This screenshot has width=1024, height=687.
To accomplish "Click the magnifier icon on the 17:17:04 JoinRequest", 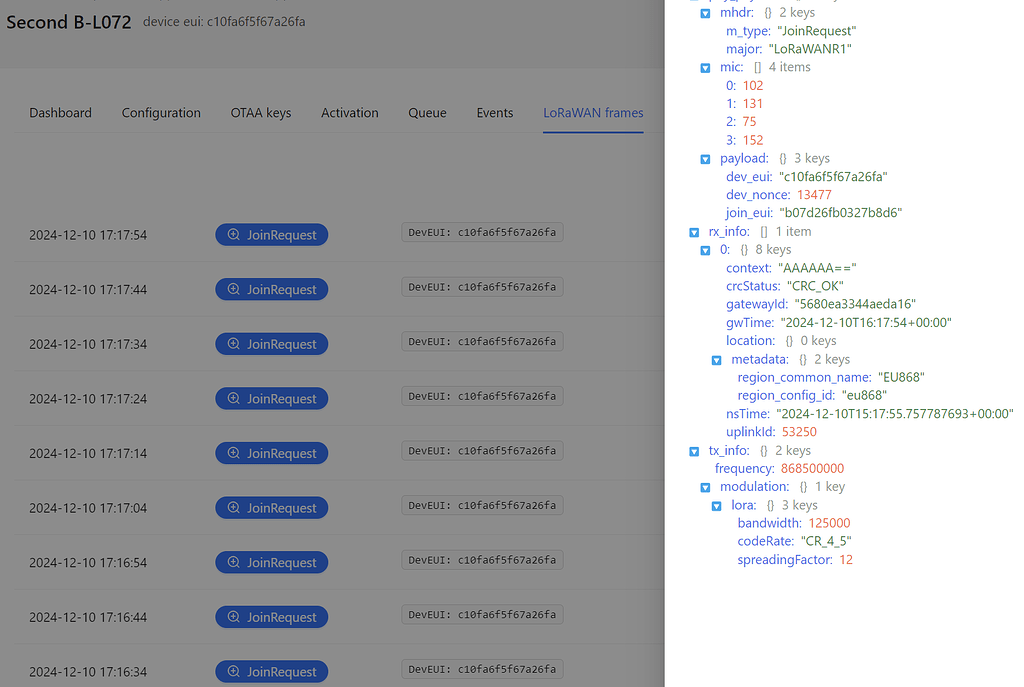I will (233, 507).
